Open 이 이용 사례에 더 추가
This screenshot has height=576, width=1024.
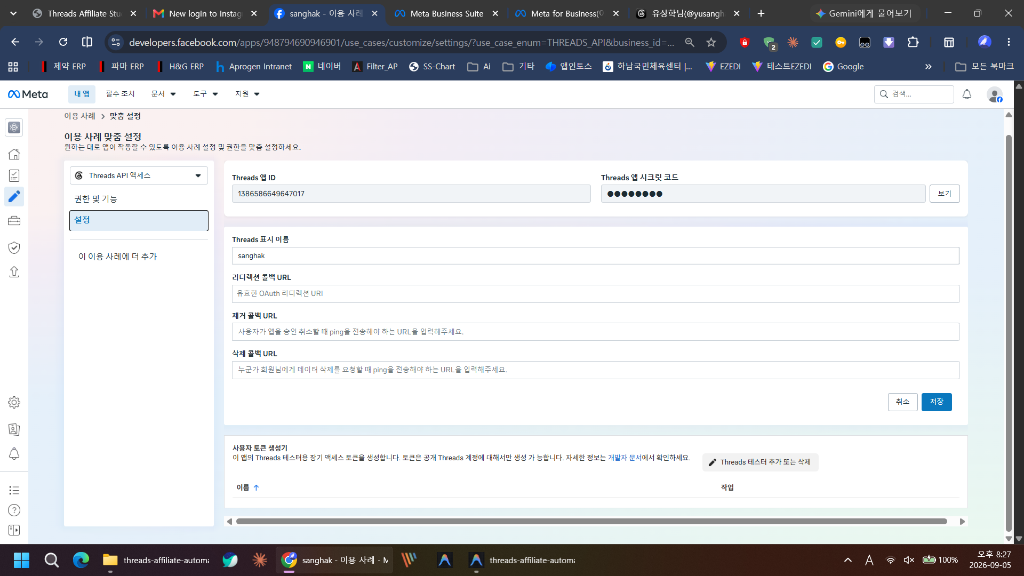[118, 256]
